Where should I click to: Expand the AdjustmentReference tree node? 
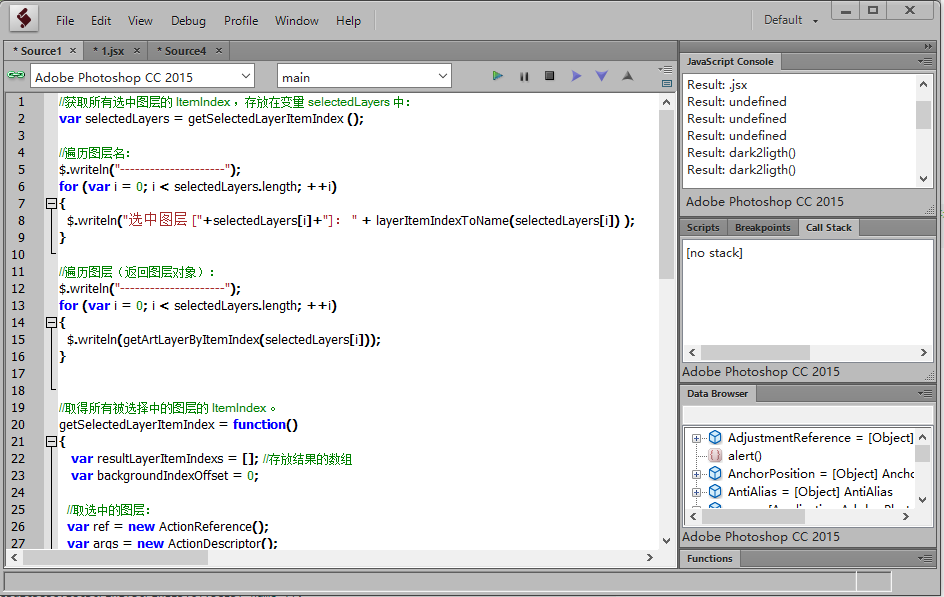[696, 438]
